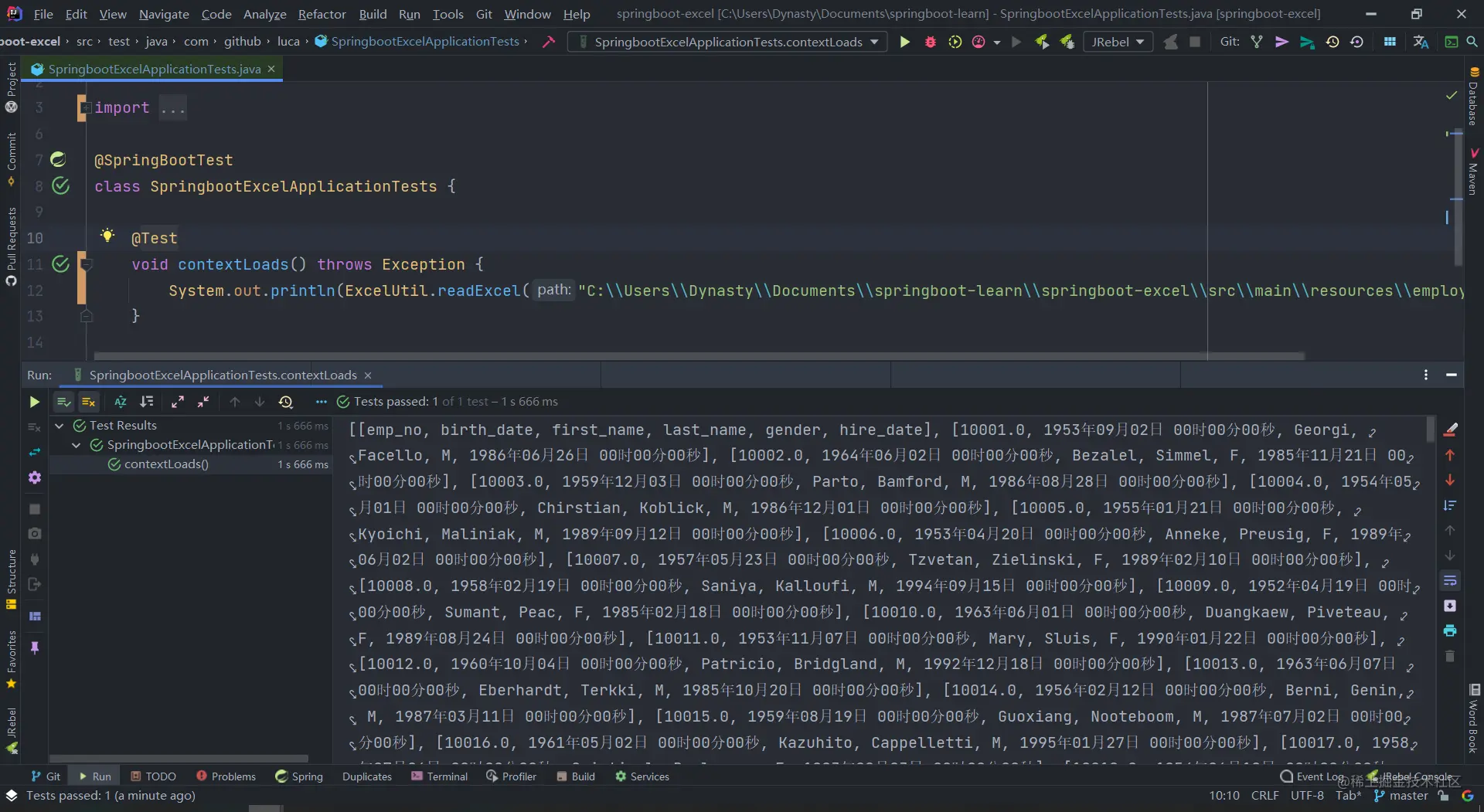Open the Analyze menu
The image size is (1484, 812).
(265, 14)
